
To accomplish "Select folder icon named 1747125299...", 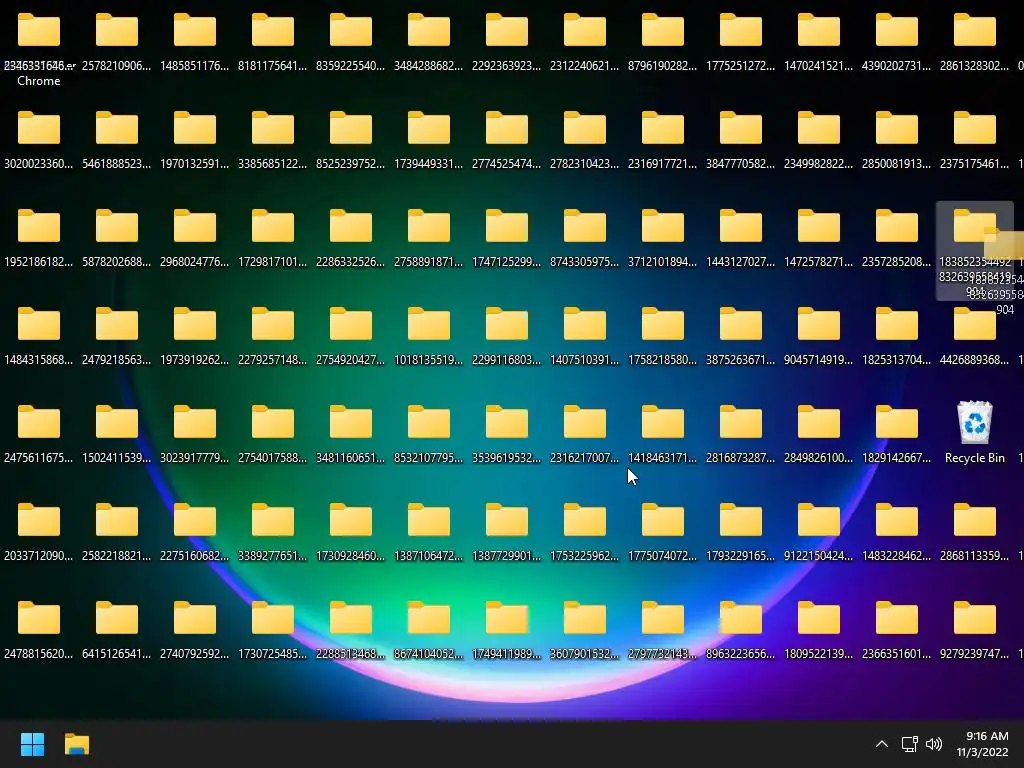I will pyautogui.click(x=507, y=227).
